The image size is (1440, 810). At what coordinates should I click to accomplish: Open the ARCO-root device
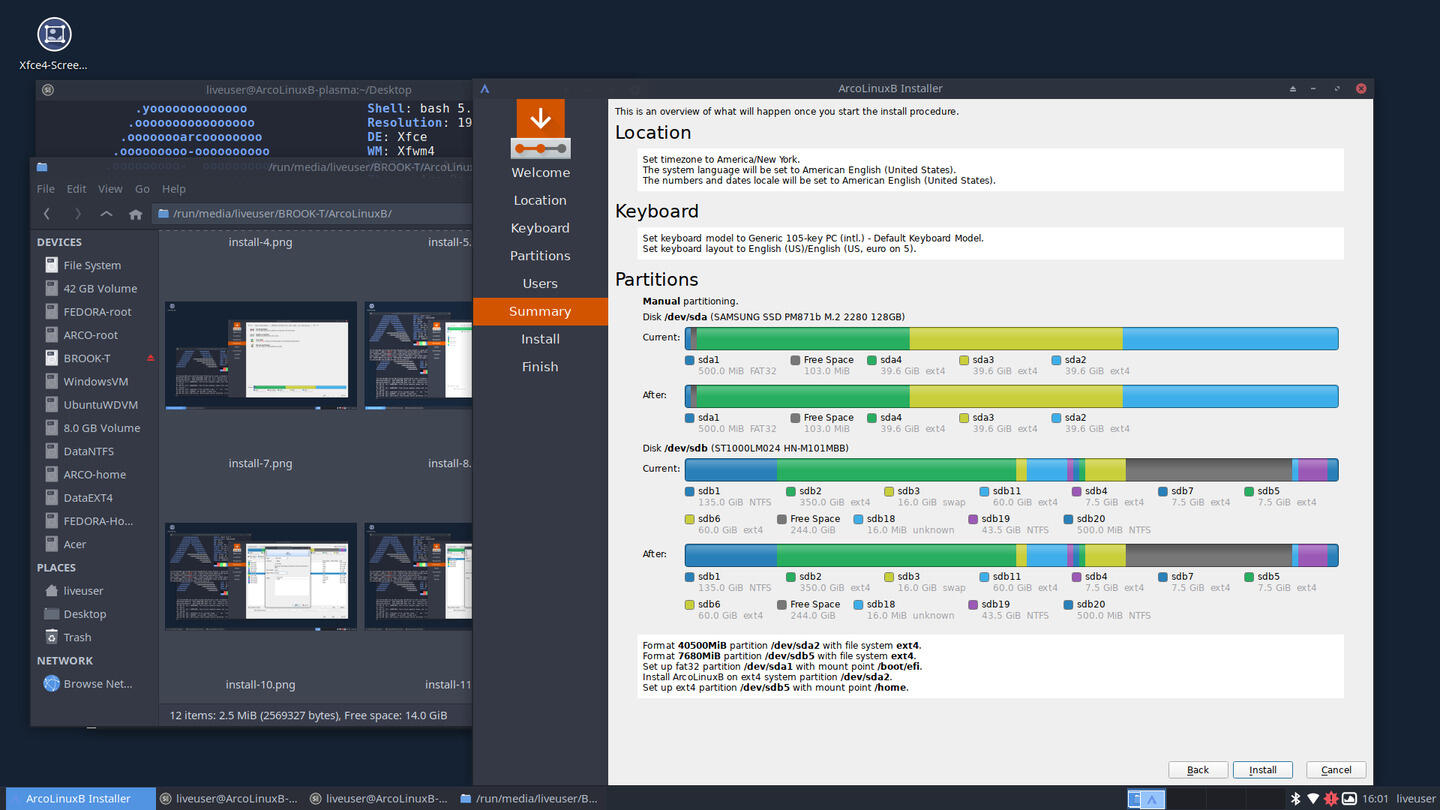click(92, 335)
